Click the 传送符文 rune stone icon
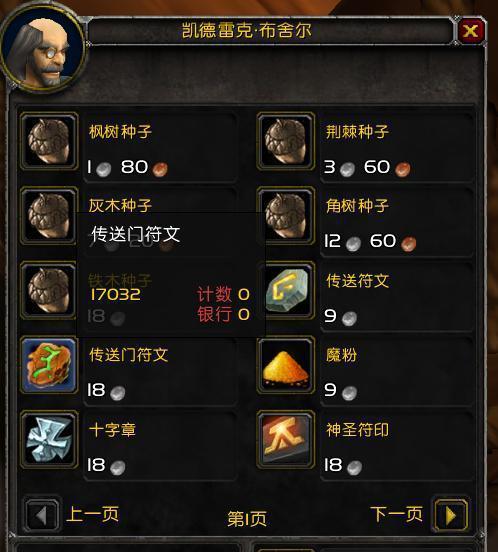This screenshot has width=498, height=552. click(285, 290)
